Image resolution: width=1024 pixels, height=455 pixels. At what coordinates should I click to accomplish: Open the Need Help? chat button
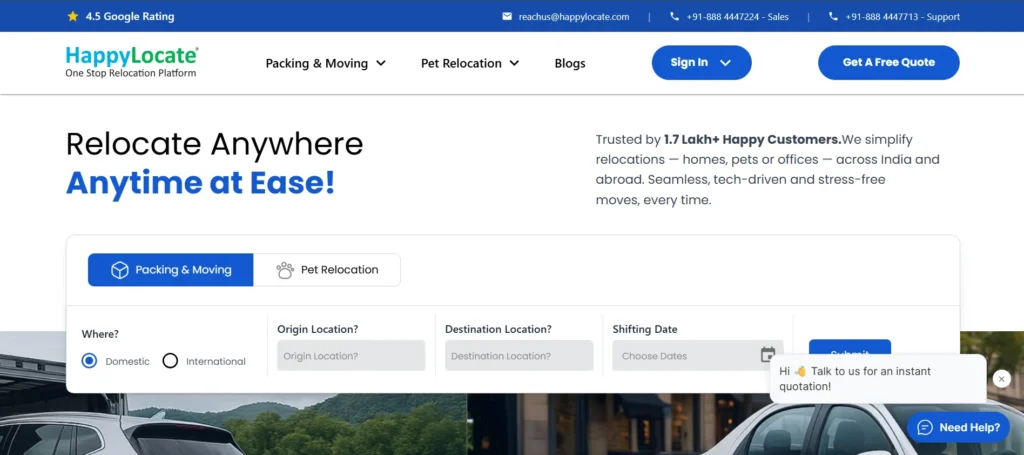coord(958,427)
